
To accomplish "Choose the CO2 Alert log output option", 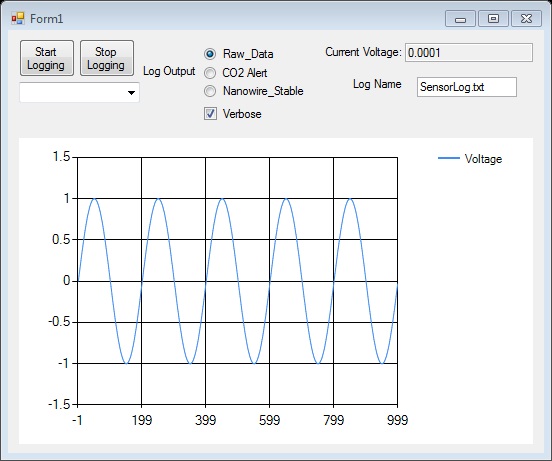I will 210,73.
